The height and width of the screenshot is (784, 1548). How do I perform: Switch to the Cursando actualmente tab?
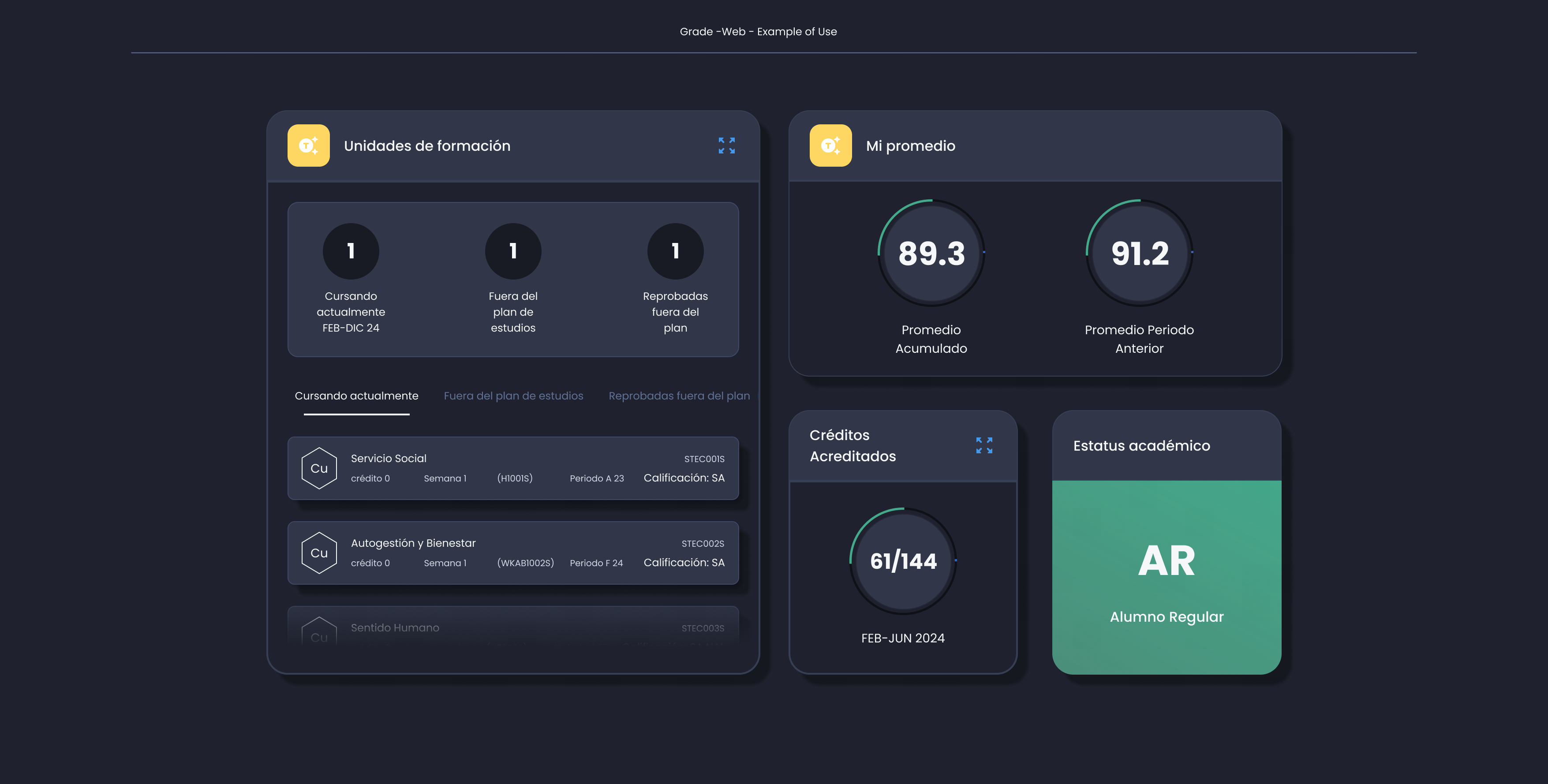(356, 396)
